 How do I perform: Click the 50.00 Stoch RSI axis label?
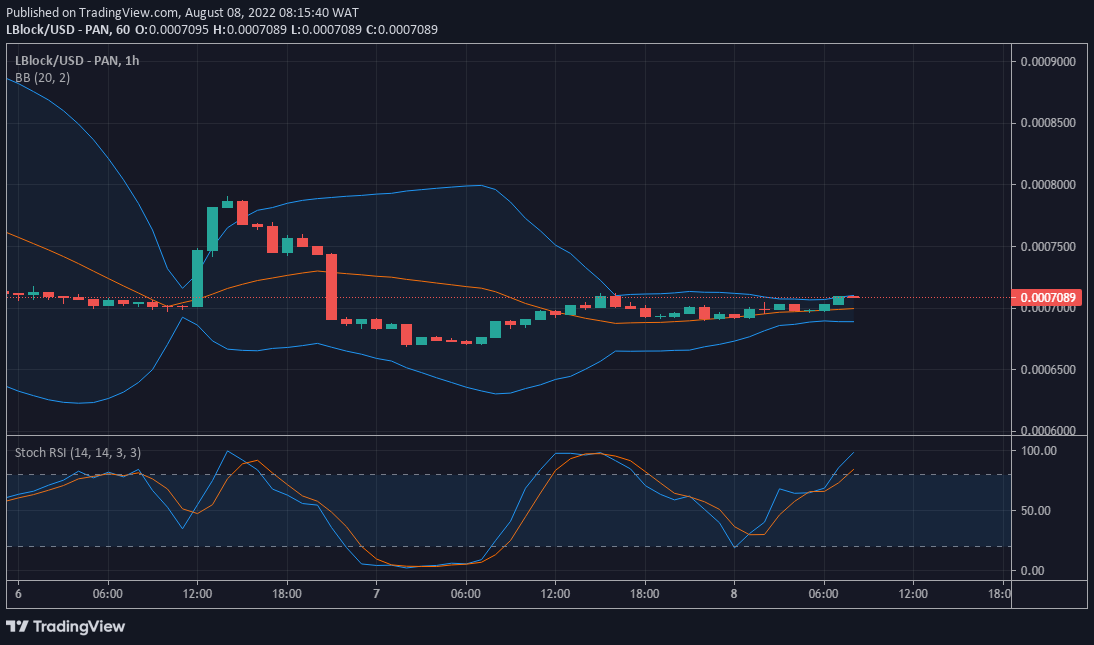tap(1035, 511)
